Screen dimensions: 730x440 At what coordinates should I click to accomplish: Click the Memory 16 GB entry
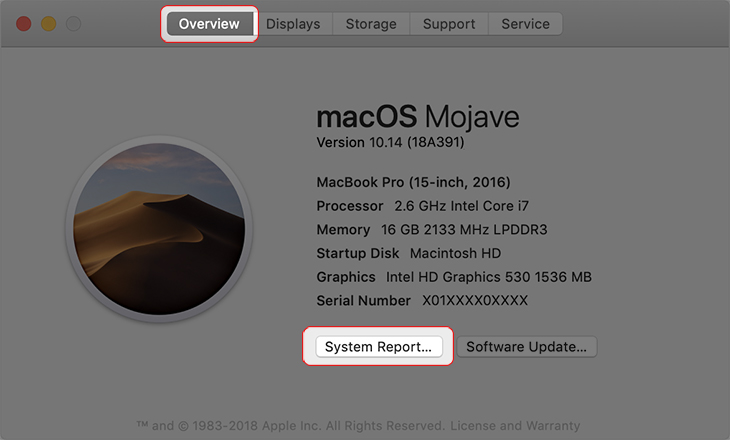(x=432, y=230)
